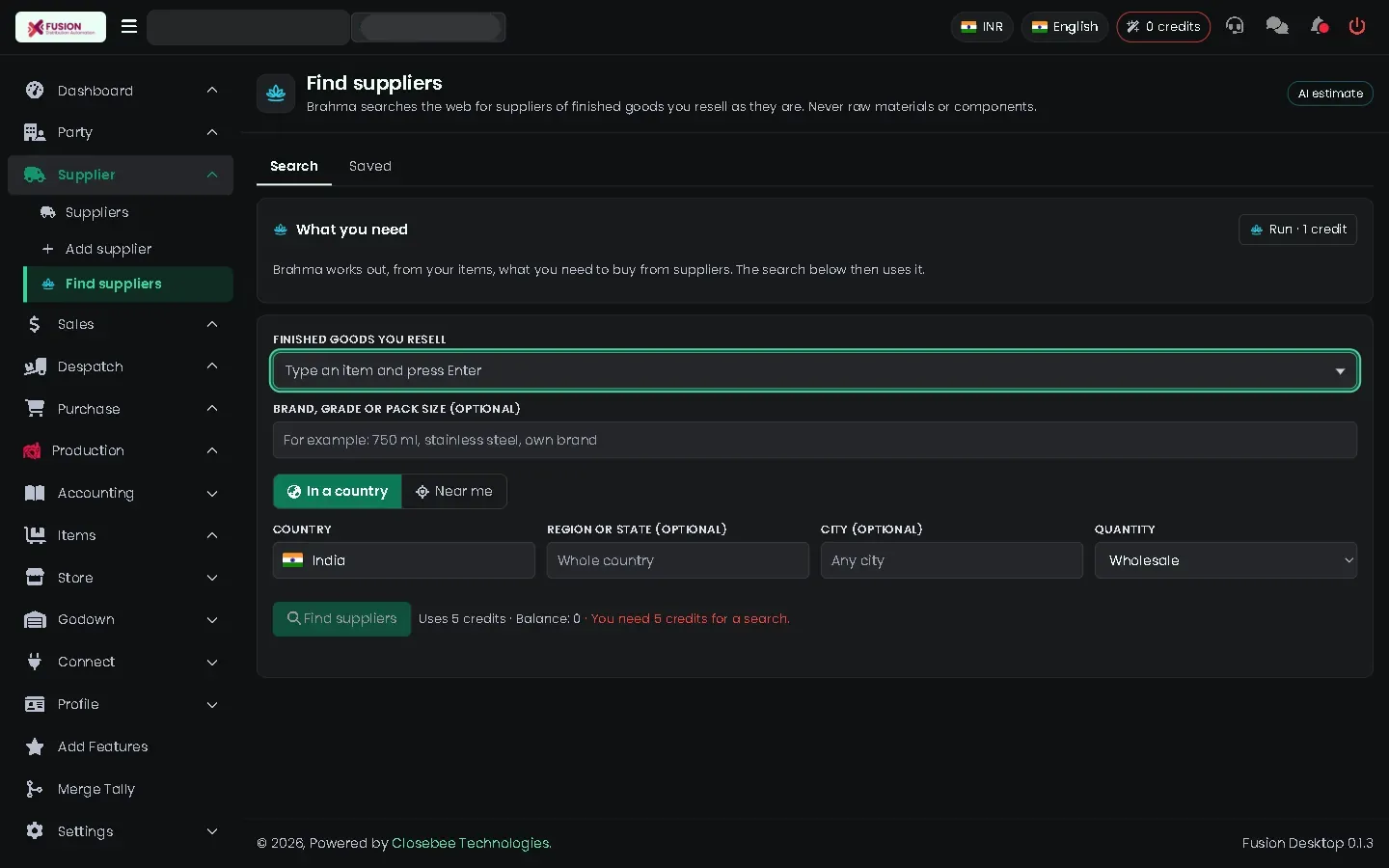Expand the Accounting menu chevron
The width and height of the screenshot is (1389, 868).
pyautogui.click(x=212, y=493)
